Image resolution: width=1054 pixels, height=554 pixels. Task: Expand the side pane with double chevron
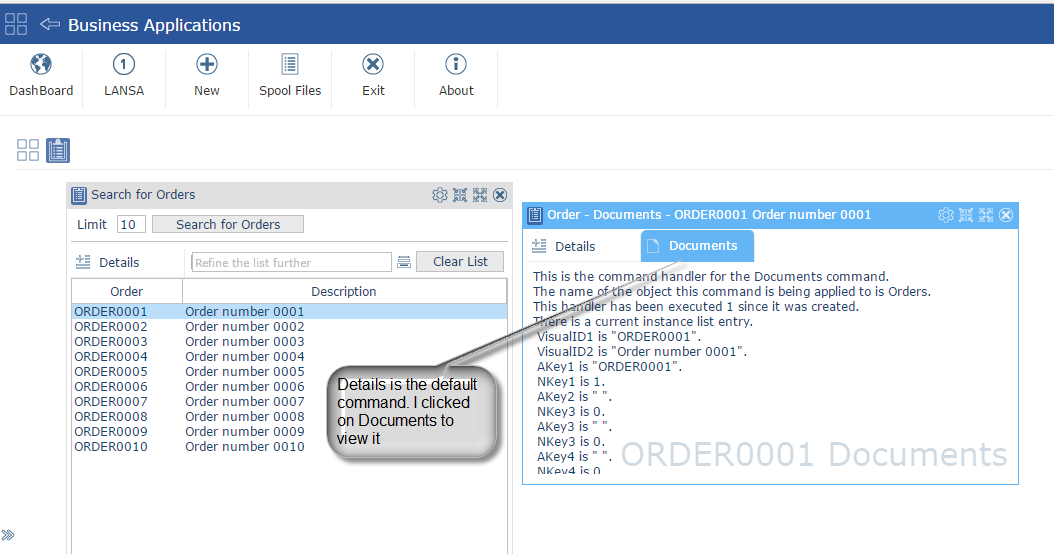point(8,535)
